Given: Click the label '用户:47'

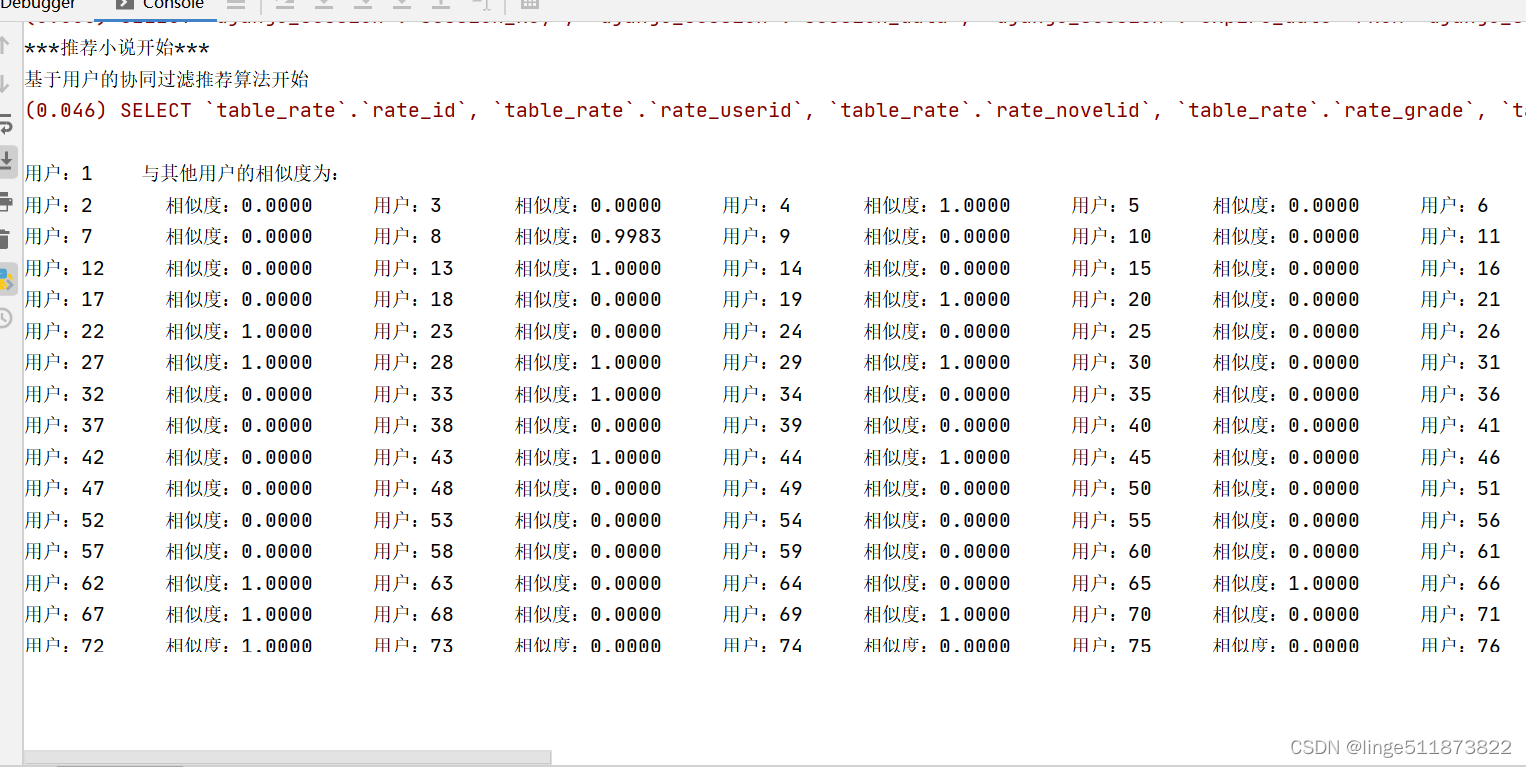Looking at the screenshot, I should tap(64, 489).
